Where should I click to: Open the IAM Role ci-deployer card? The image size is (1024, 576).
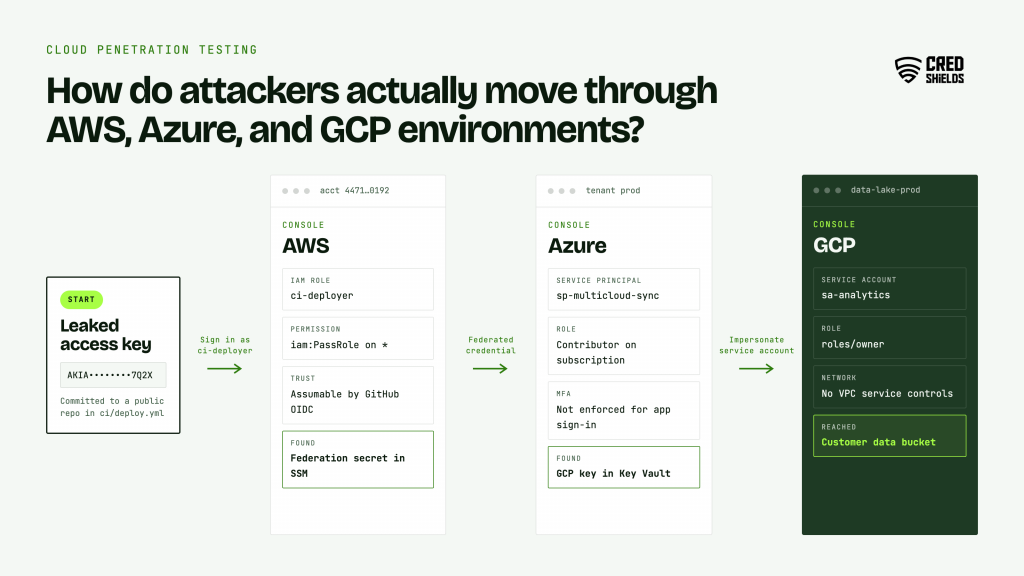(358, 289)
